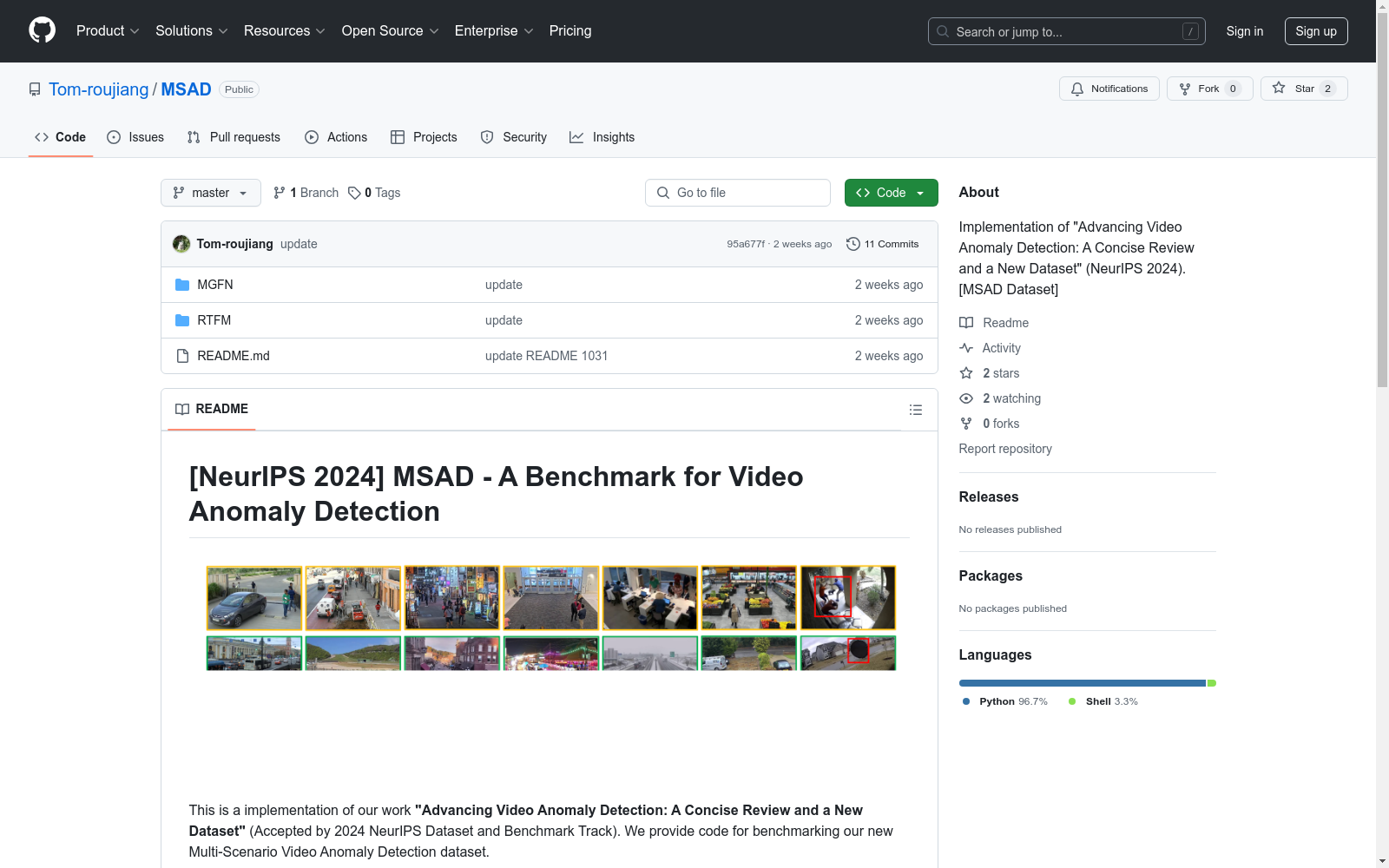1389x868 pixels.
Task: Click the blue Python segment of language bar
Action: click(x=1083, y=683)
